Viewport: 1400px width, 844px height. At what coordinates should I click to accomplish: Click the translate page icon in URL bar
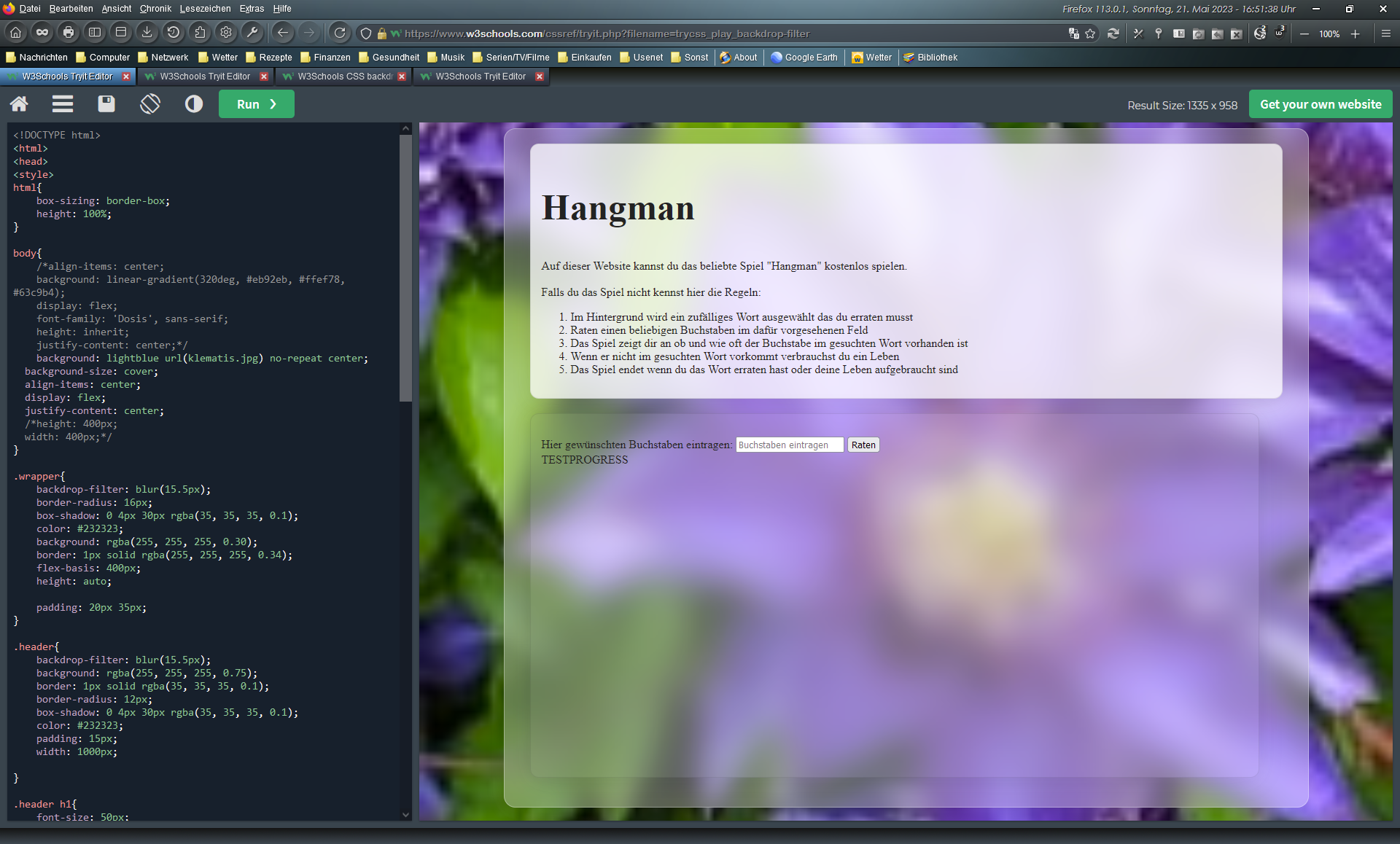[x=1073, y=34]
